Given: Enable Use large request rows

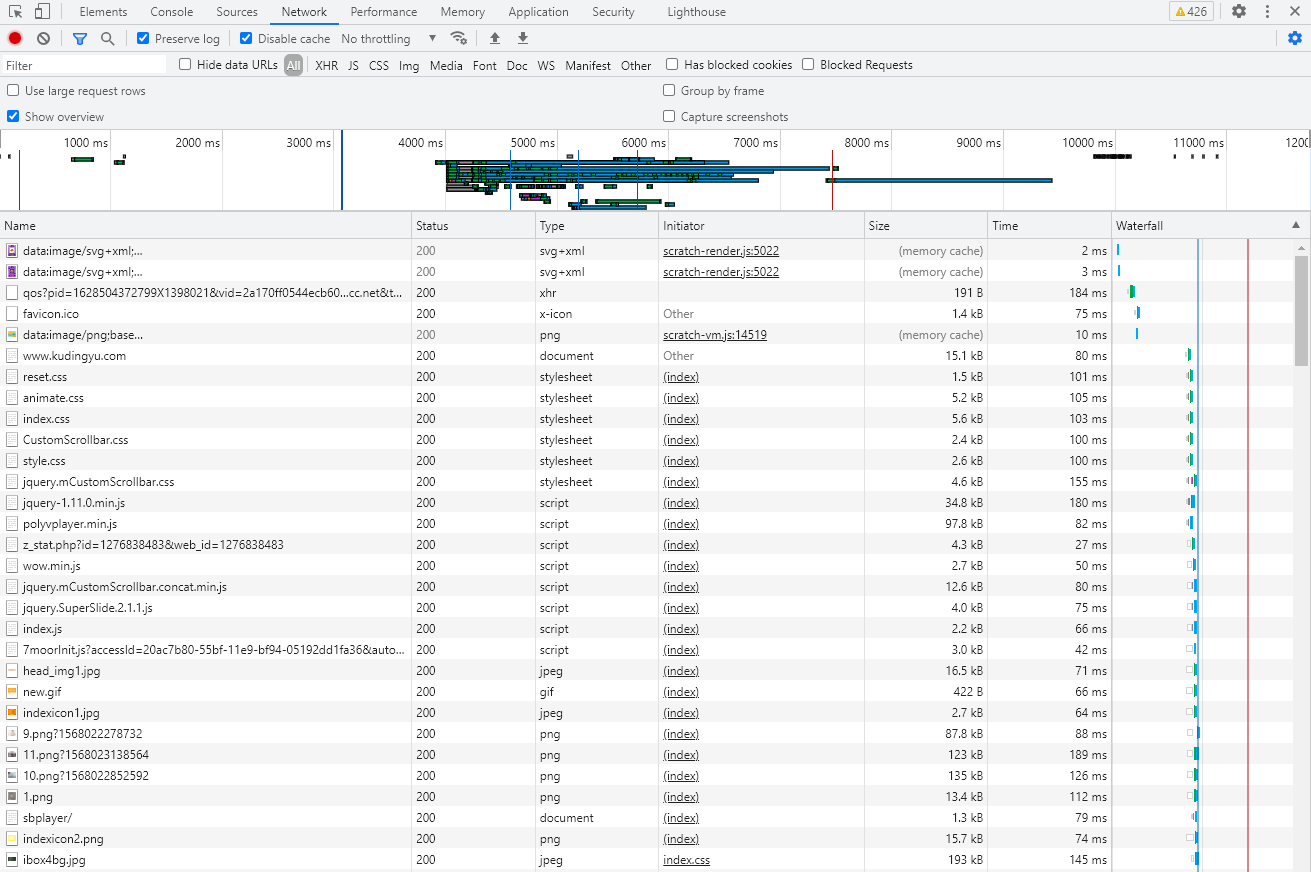Looking at the screenshot, I should click(13, 90).
